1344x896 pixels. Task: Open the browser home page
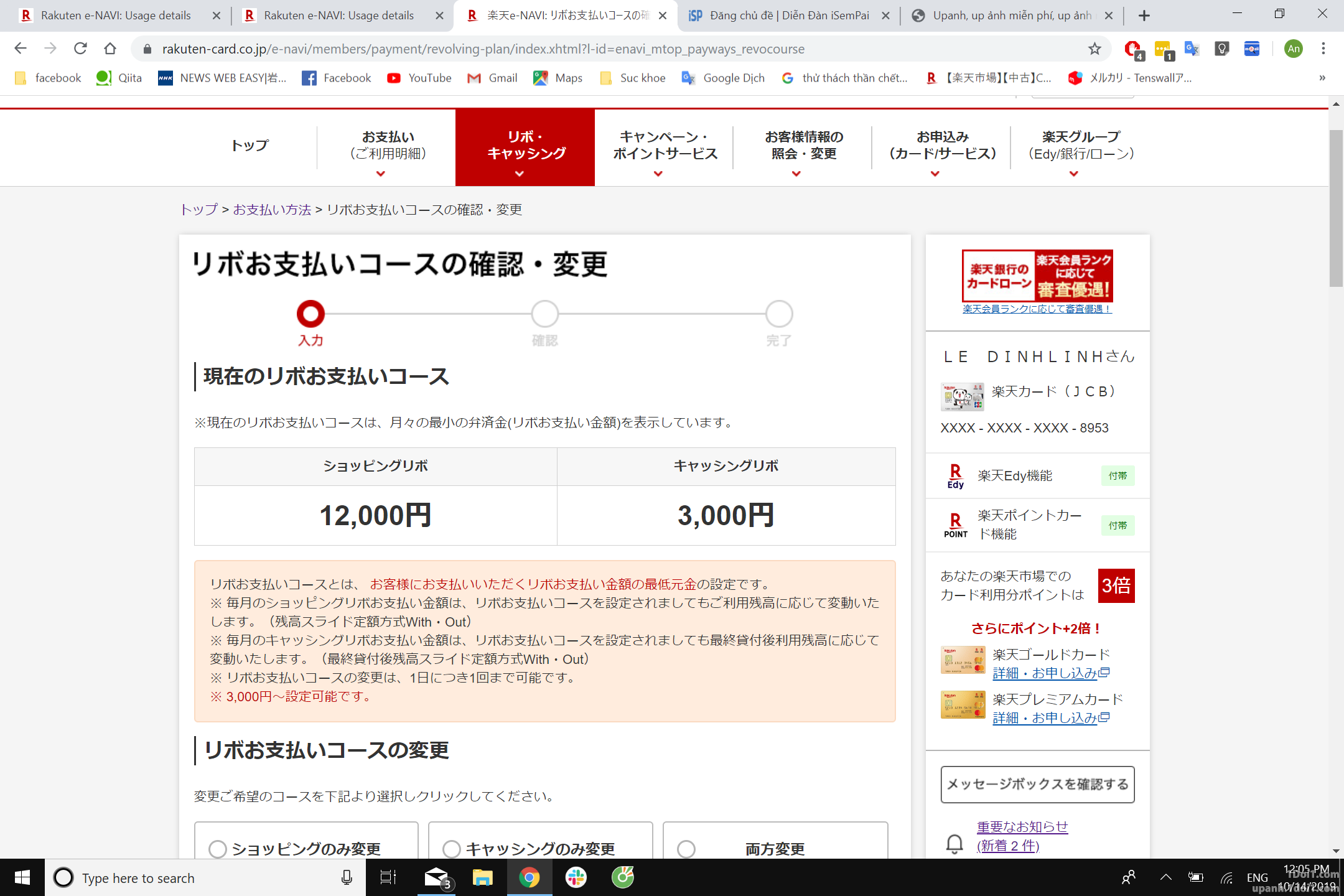click(110, 49)
